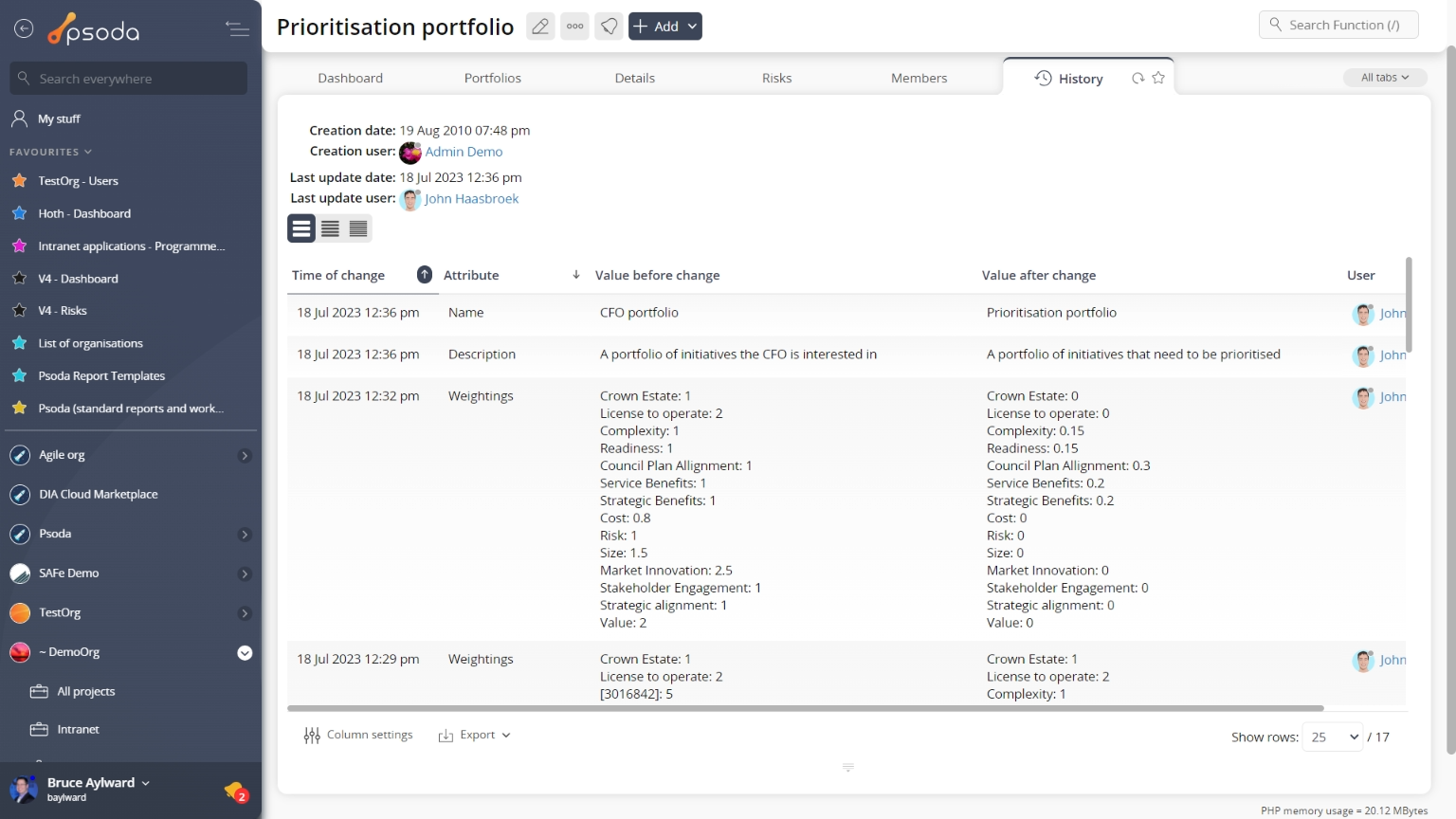The image size is (1456, 819).
Task: Open the Members tab
Action: [x=919, y=79]
